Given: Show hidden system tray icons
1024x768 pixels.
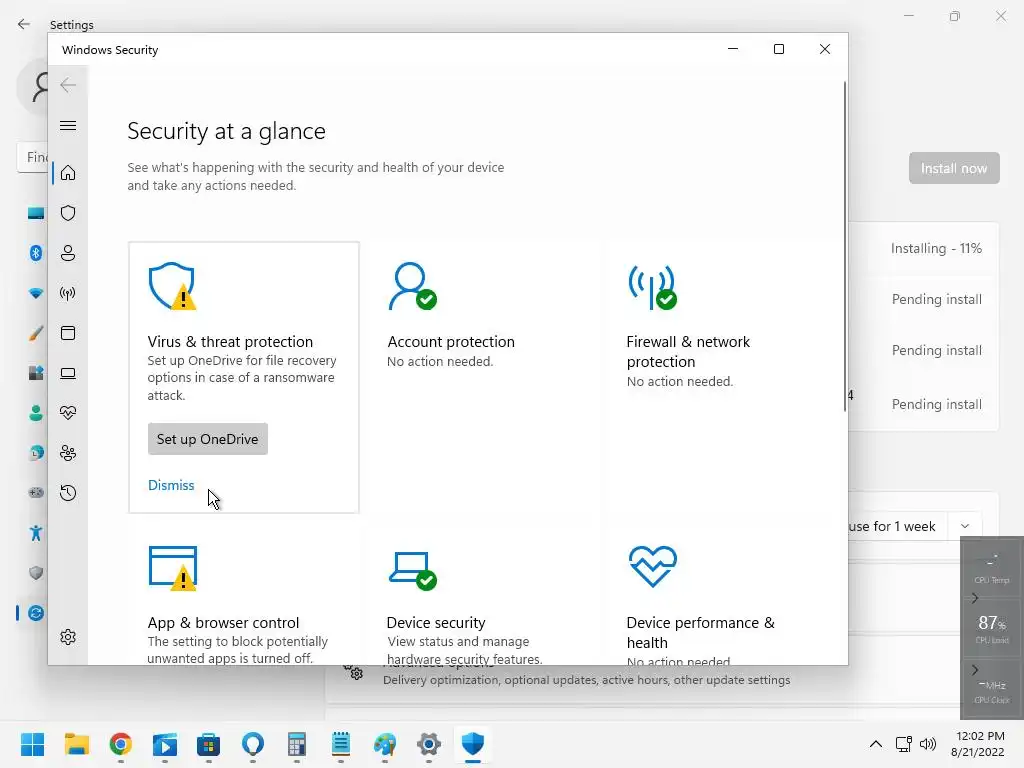Looking at the screenshot, I should pyautogui.click(x=876, y=744).
